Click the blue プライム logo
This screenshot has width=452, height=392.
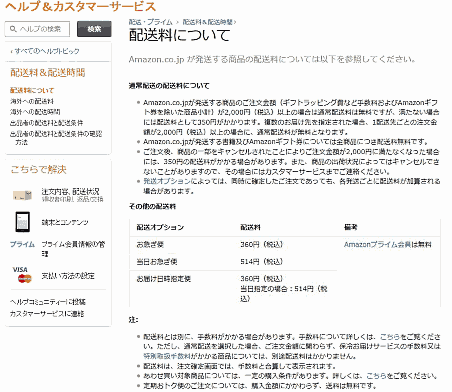pyautogui.click(x=22, y=244)
